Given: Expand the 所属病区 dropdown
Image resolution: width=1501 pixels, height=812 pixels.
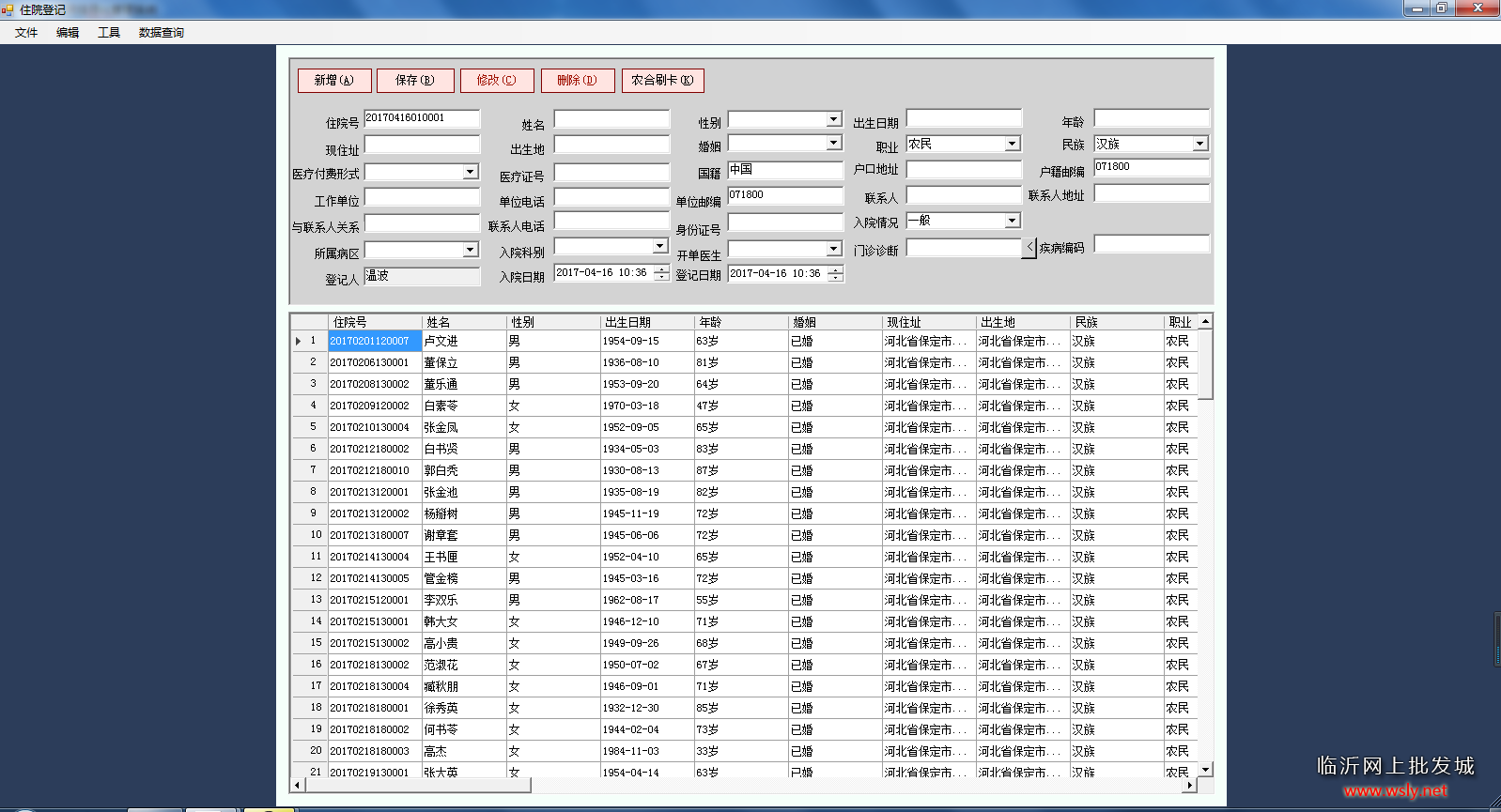Looking at the screenshot, I should point(471,250).
